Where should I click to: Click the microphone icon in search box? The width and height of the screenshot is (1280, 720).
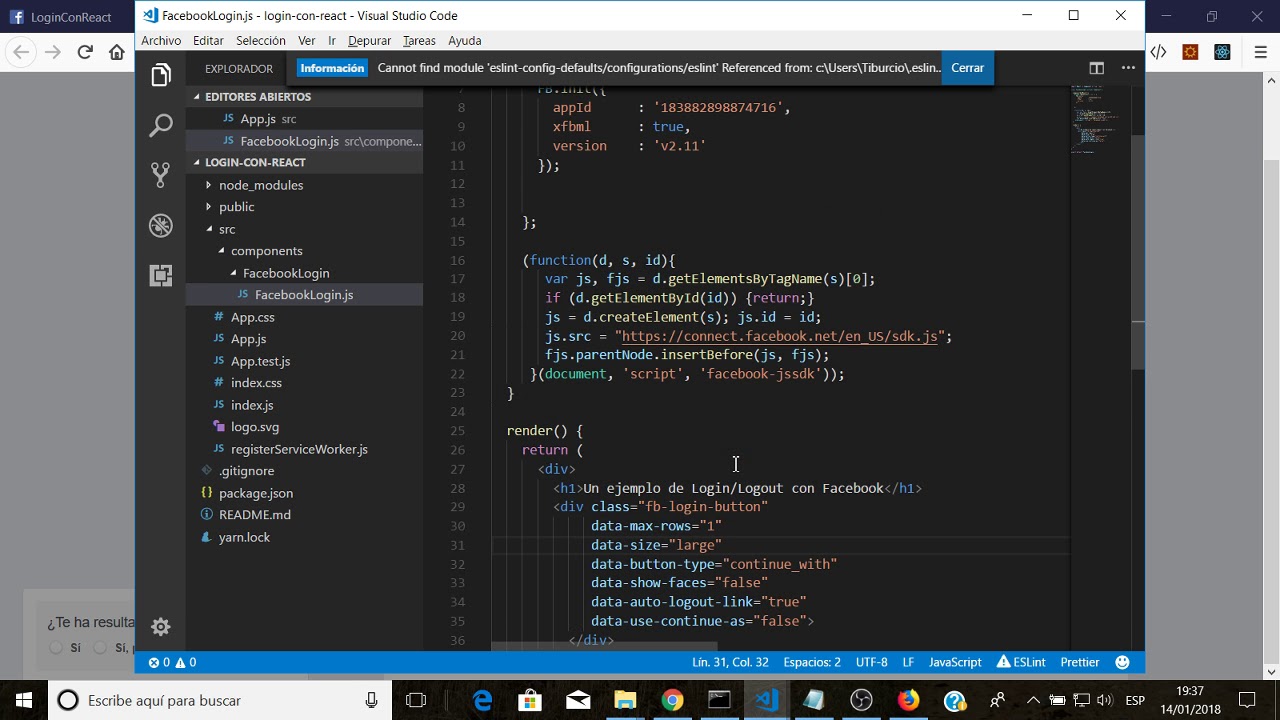pos(371,701)
